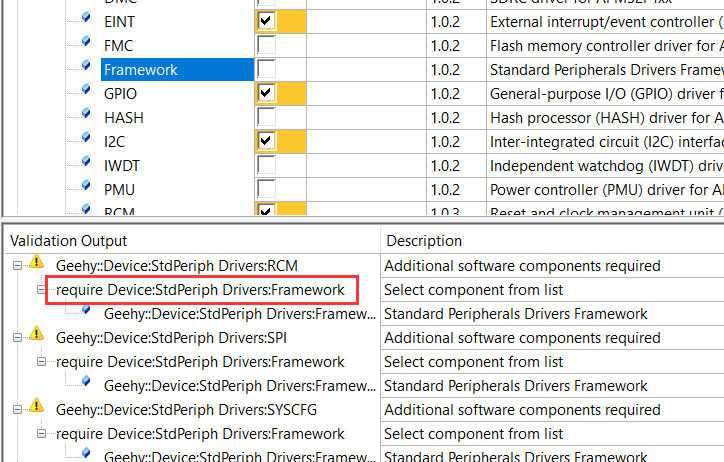The height and width of the screenshot is (462, 724).
Task: Select the FMC component row name
Action: pos(118,46)
